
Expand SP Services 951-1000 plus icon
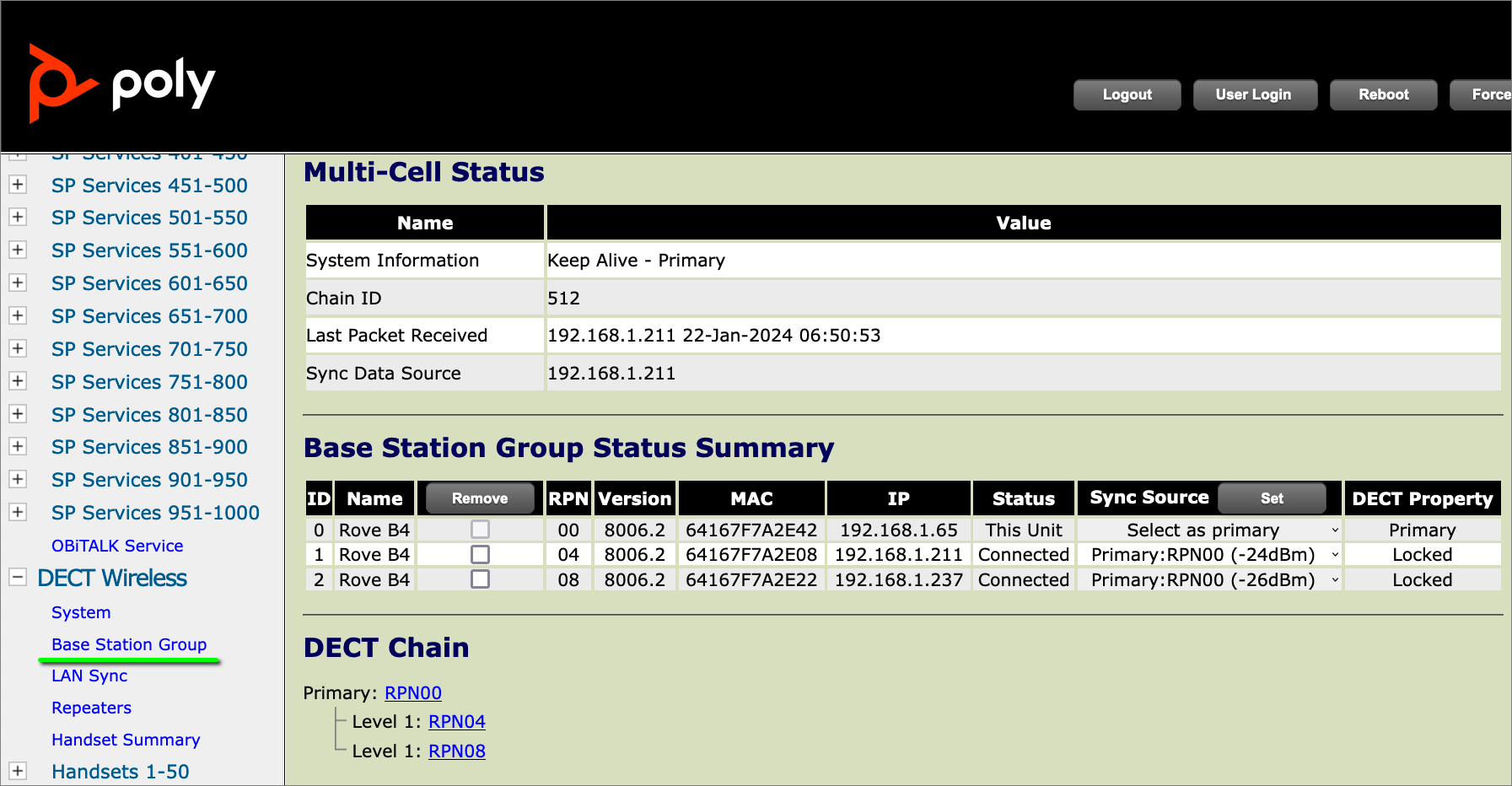pos(18,513)
